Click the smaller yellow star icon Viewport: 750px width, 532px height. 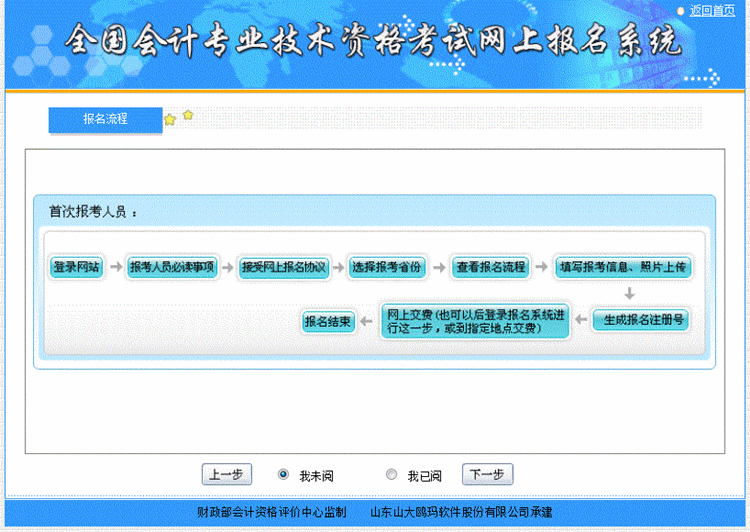[187, 115]
